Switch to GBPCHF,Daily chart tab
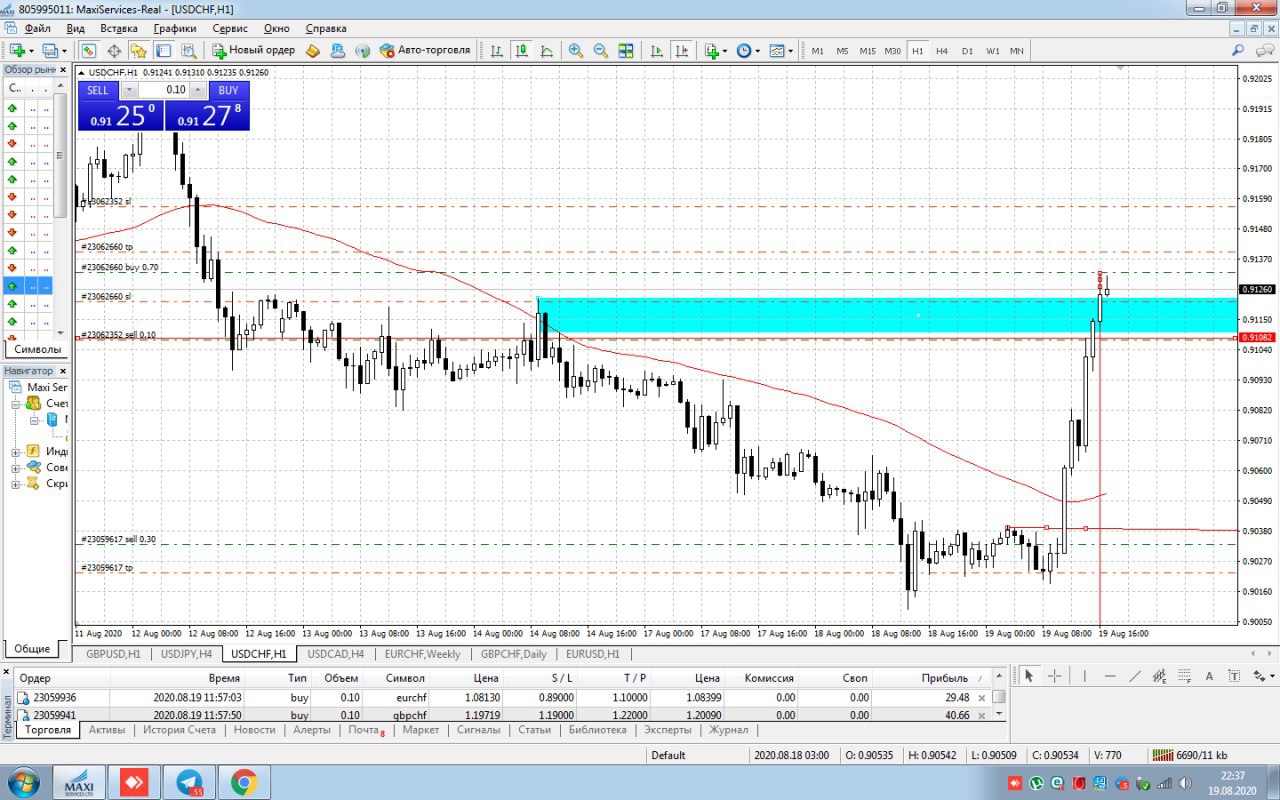 coord(513,654)
